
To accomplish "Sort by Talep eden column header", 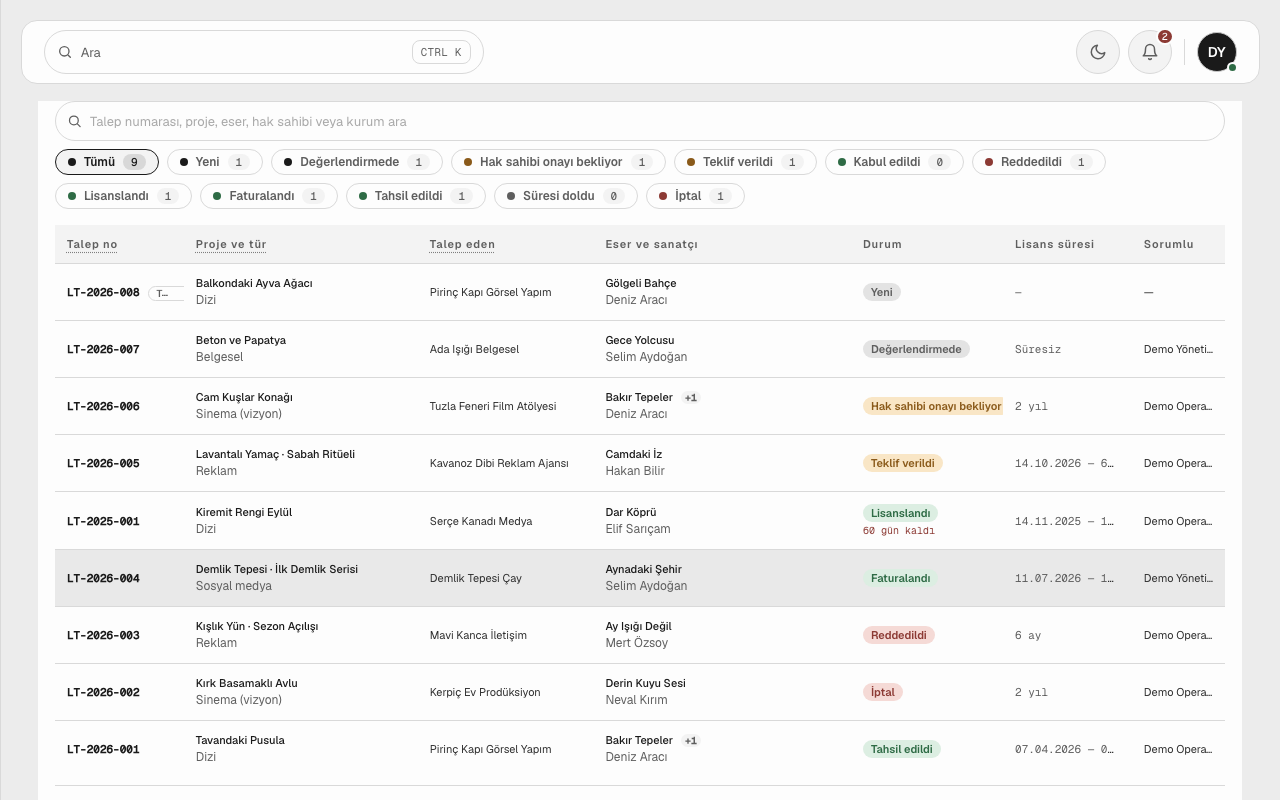I will pos(462,244).
